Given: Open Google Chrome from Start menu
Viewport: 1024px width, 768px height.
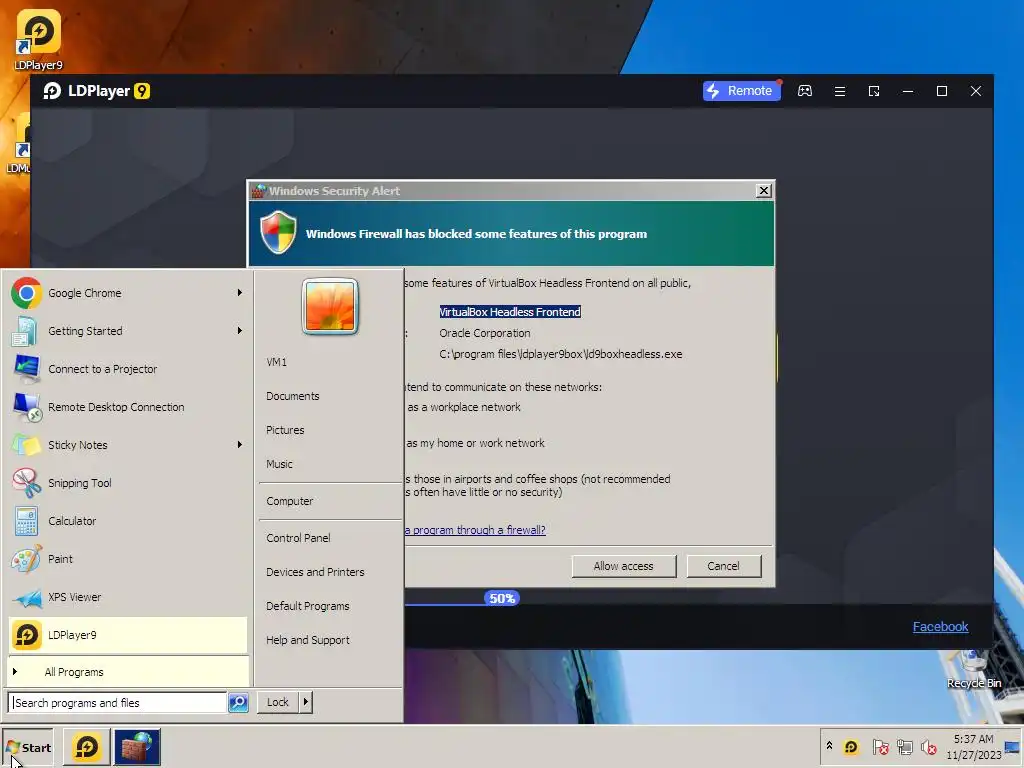Looking at the screenshot, I should 127,293.
